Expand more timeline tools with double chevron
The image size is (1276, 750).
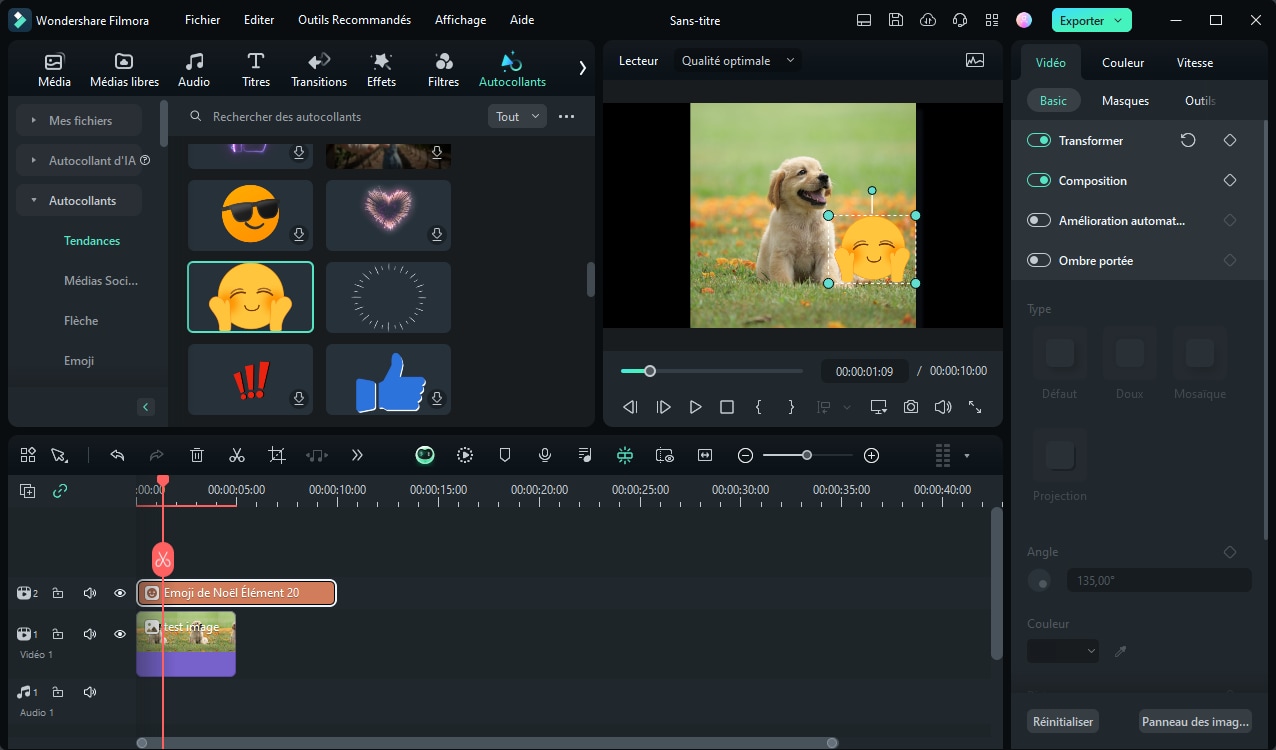click(357, 455)
